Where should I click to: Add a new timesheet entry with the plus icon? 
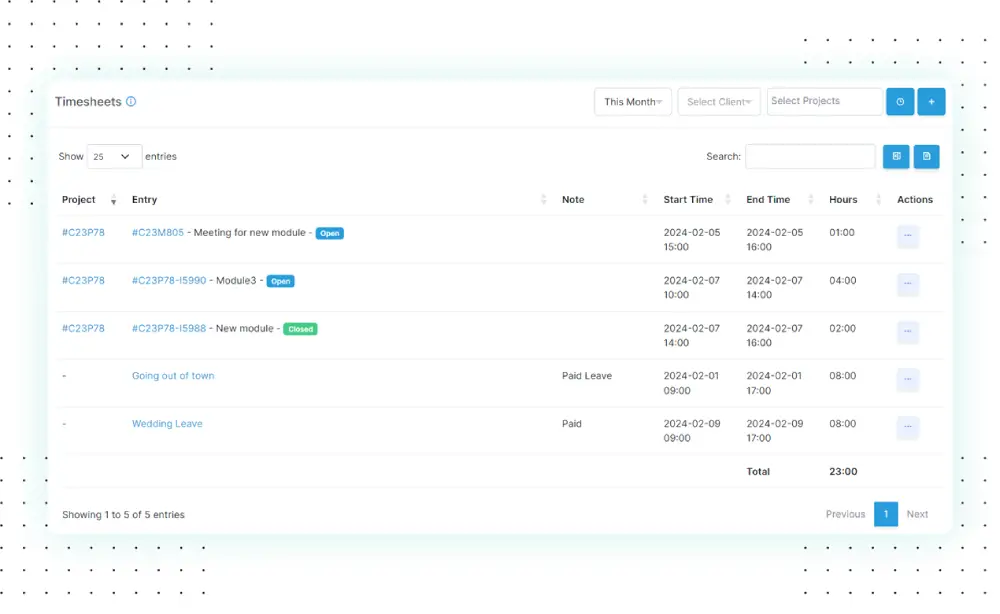point(931,101)
